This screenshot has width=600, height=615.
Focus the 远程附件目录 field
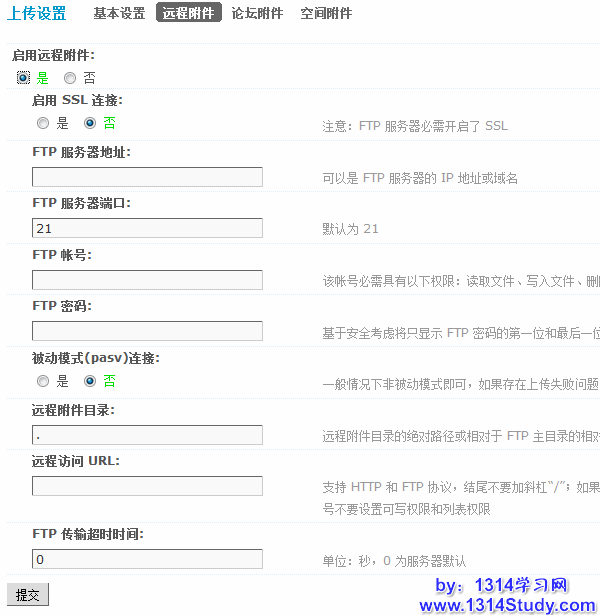[x=147, y=435]
